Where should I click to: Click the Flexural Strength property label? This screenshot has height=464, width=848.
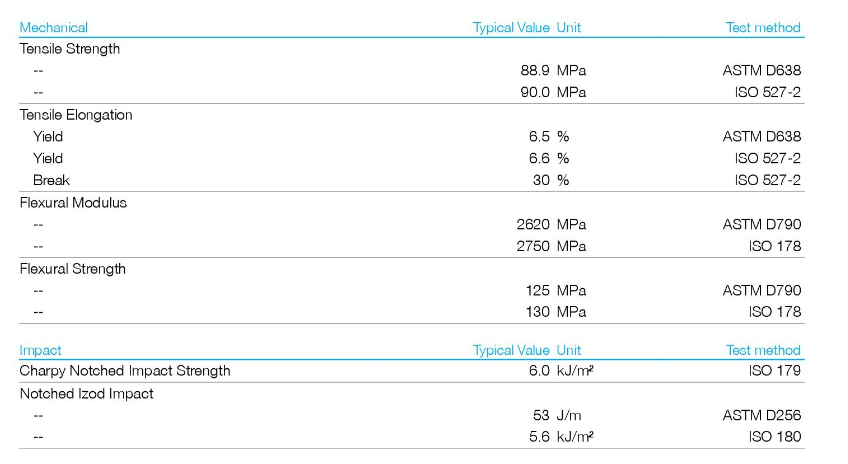(x=73, y=269)
